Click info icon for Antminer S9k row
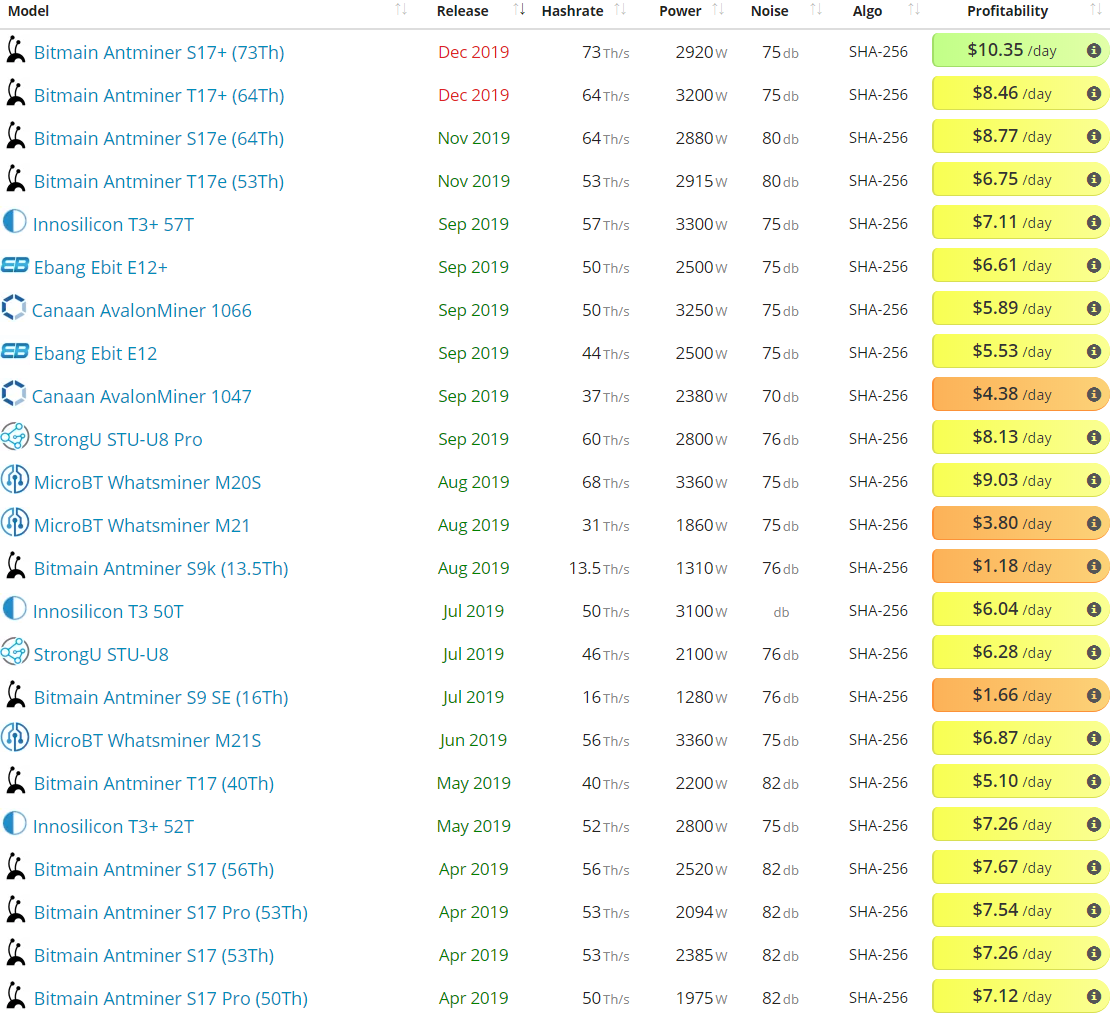The image size is (1113, 1018). tap(1094, 567)
